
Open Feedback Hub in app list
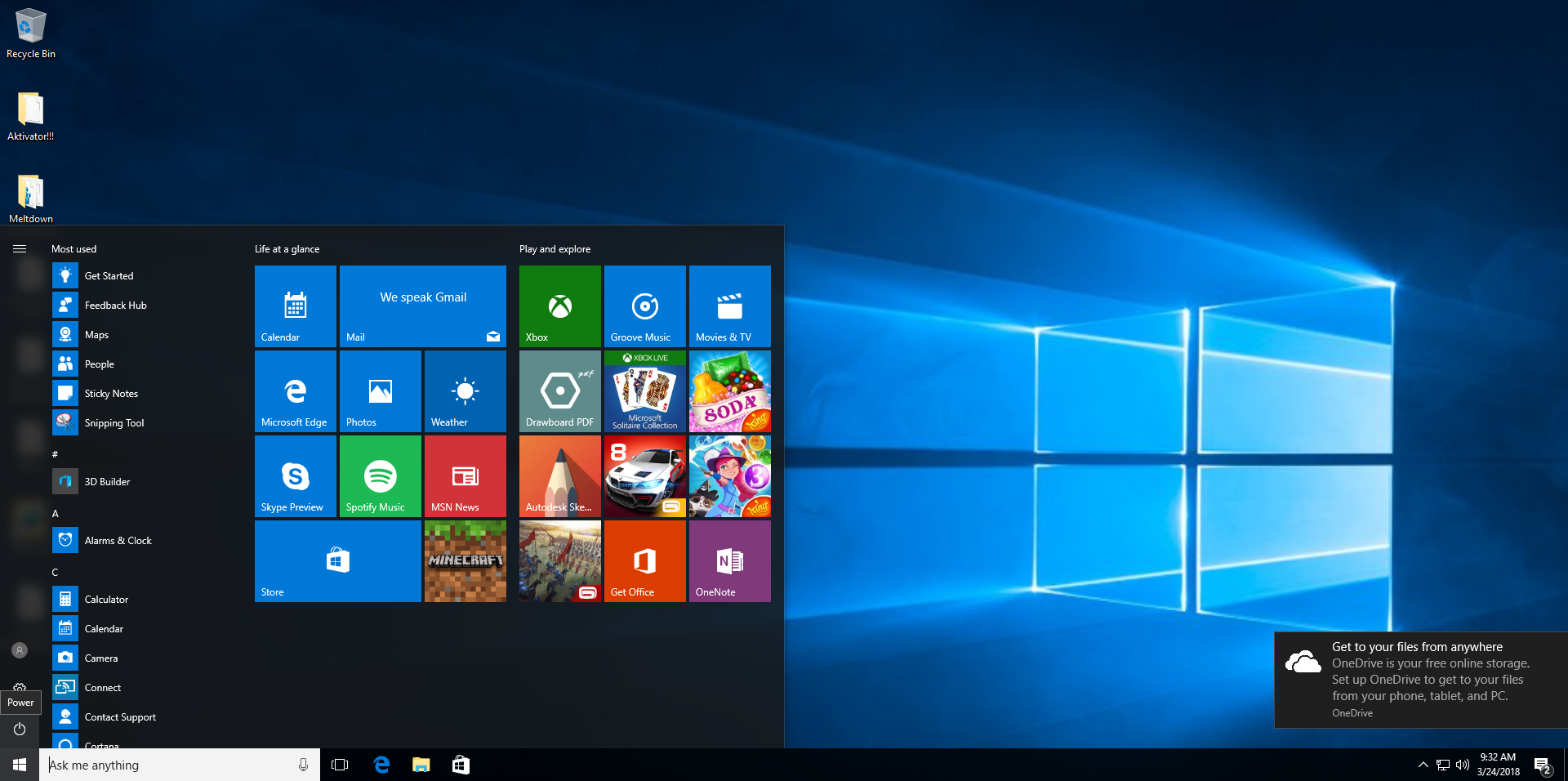144,306
